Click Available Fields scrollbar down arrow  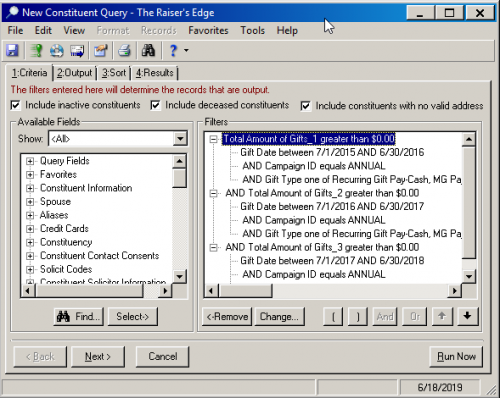tap(179, 276)
